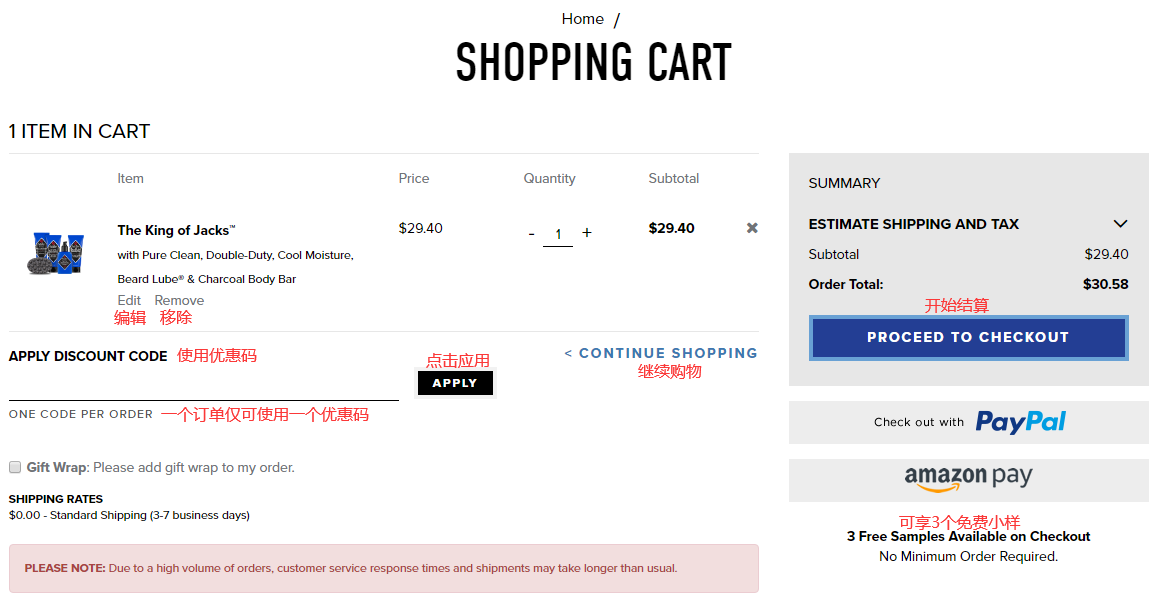1159x594 pixels.
Task: Click Proceed to Checkout button
Action: pyautogui.click(x=968, y=337)
